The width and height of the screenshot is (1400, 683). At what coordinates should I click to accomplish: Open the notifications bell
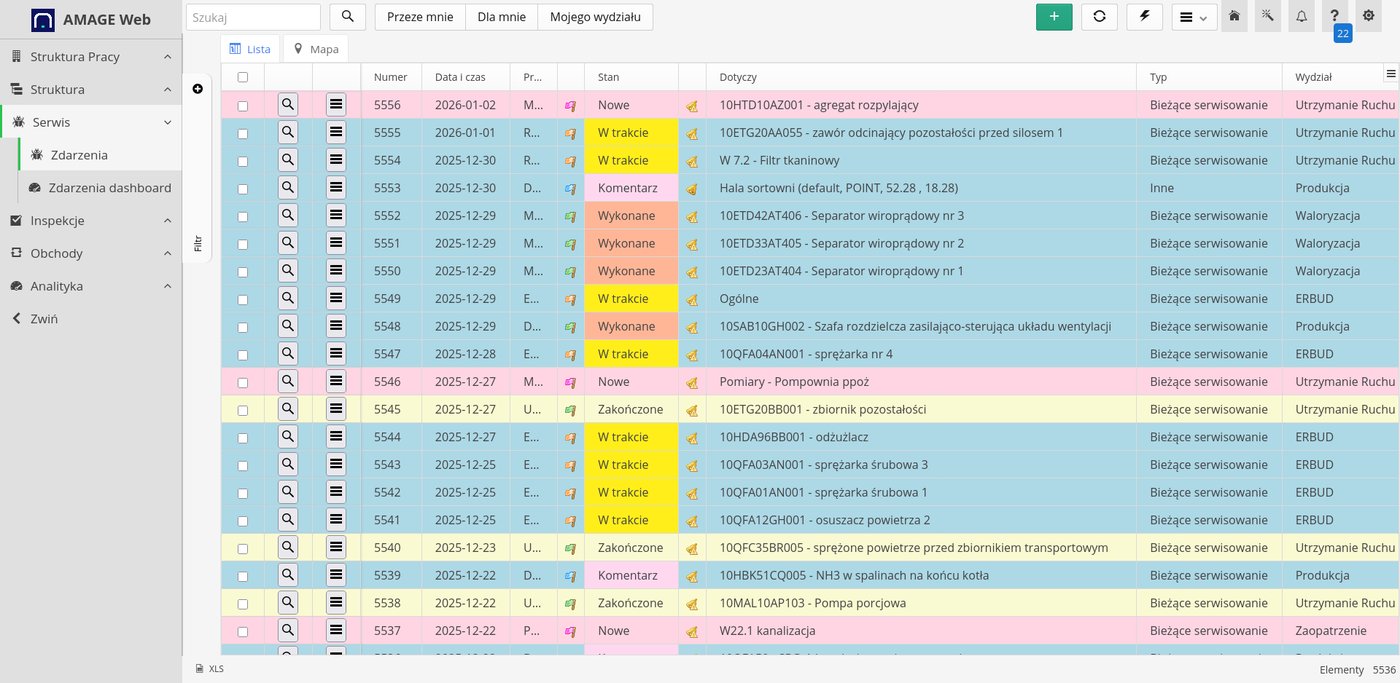[x=1301, y=17]
